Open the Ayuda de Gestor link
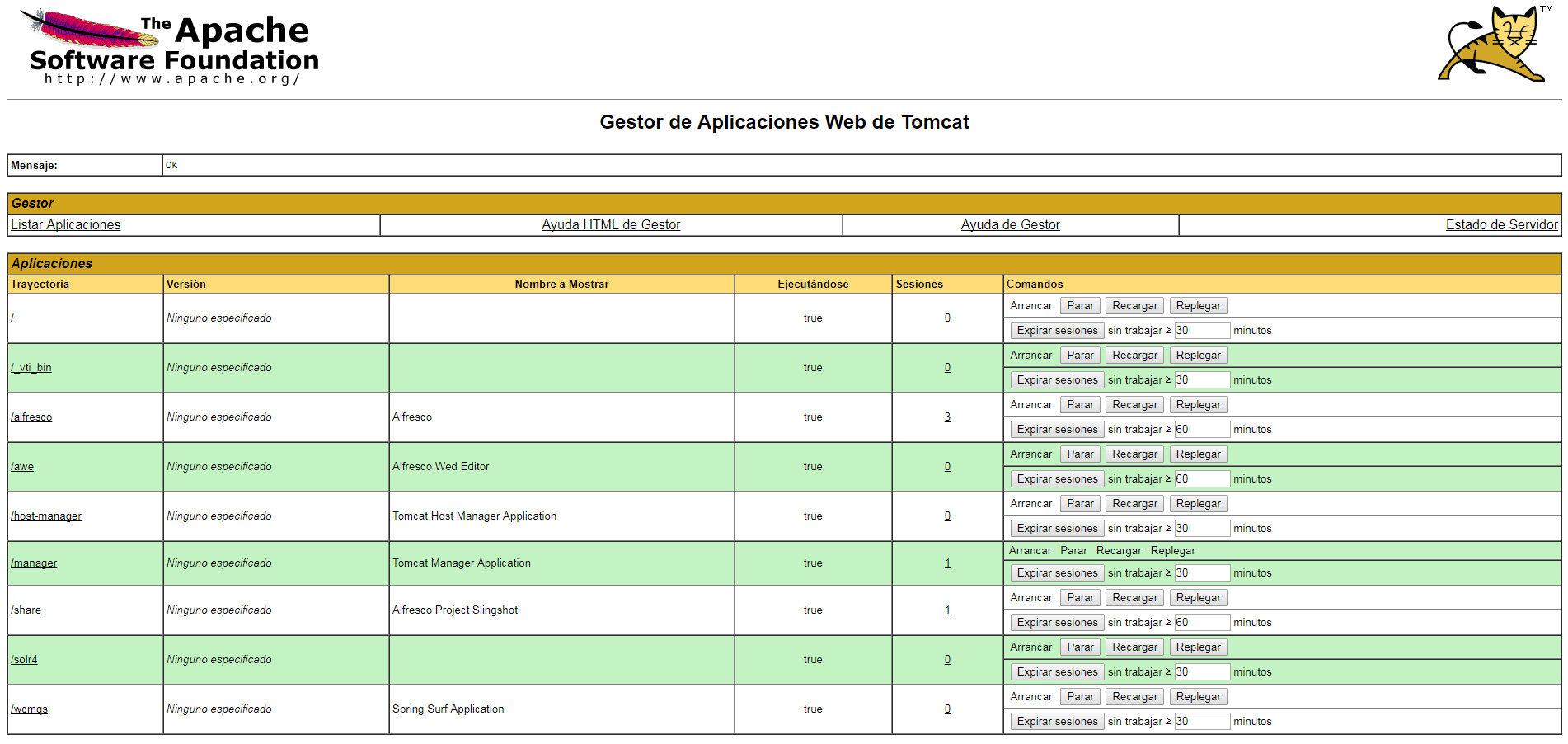 1010,225
